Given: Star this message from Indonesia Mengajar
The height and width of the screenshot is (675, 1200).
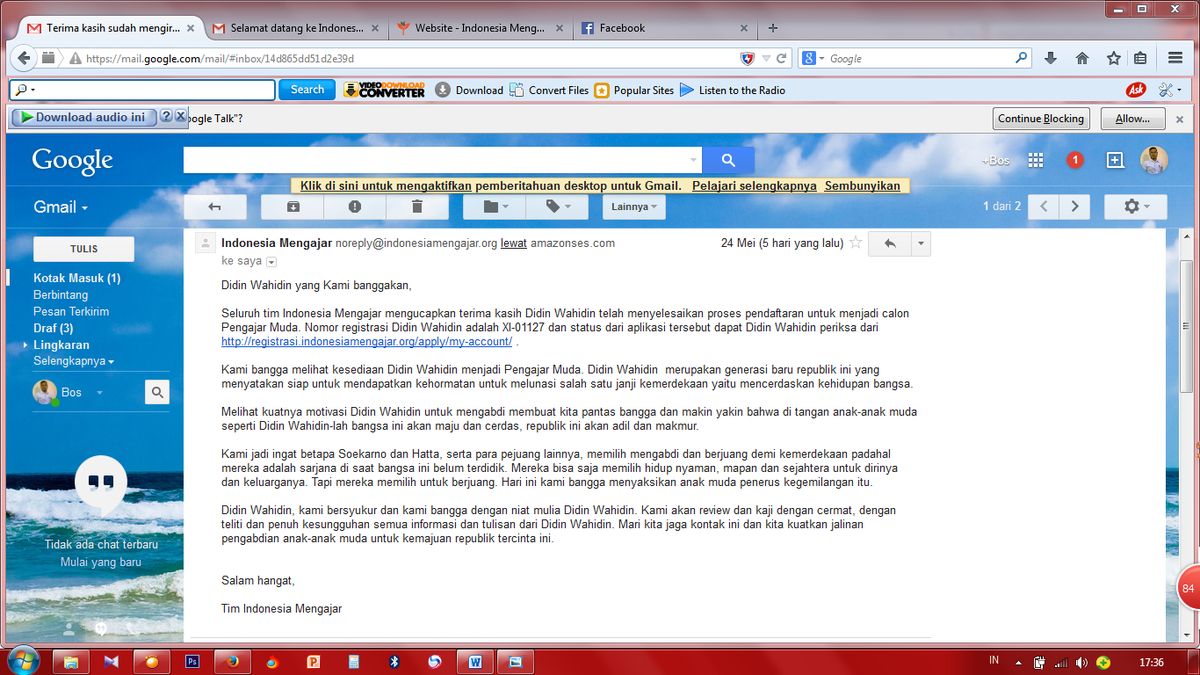Looking at the screenshot, I should coord(855,243).
